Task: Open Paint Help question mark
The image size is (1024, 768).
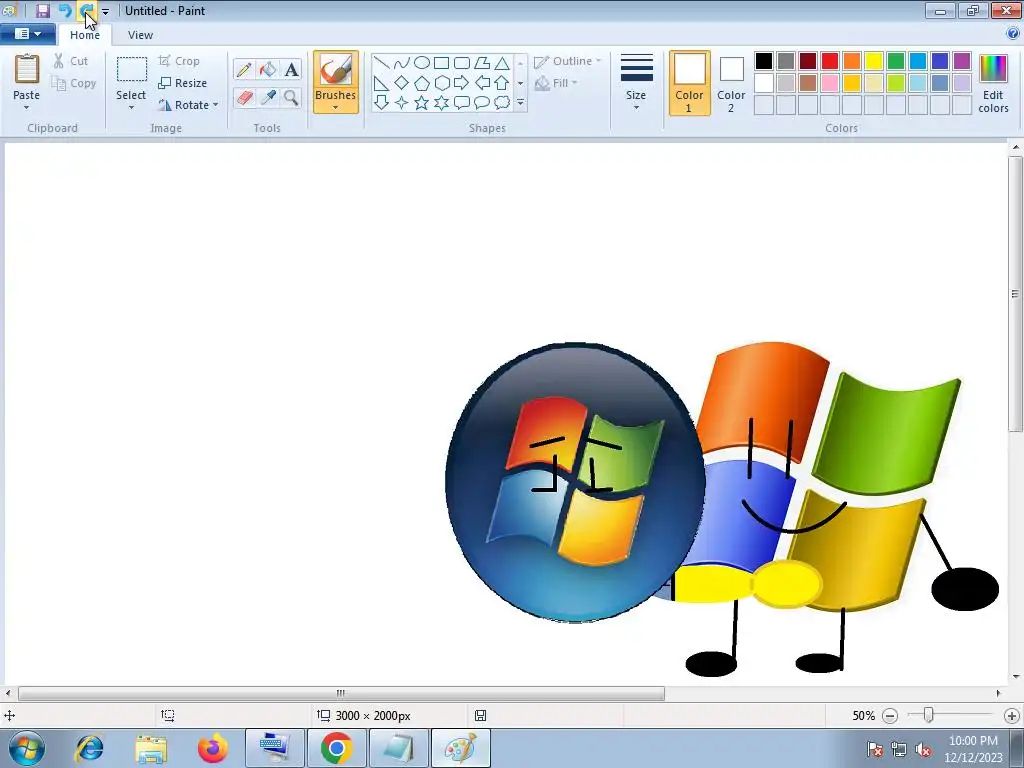Action: click(x=1014, y=35)
